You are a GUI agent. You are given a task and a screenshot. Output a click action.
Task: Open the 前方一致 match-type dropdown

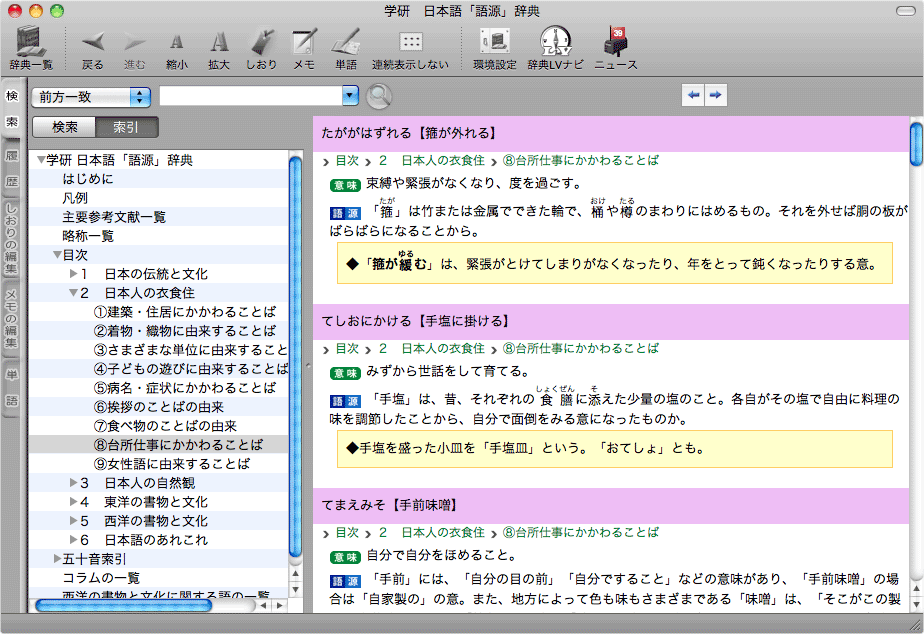(x=91, y=97)
